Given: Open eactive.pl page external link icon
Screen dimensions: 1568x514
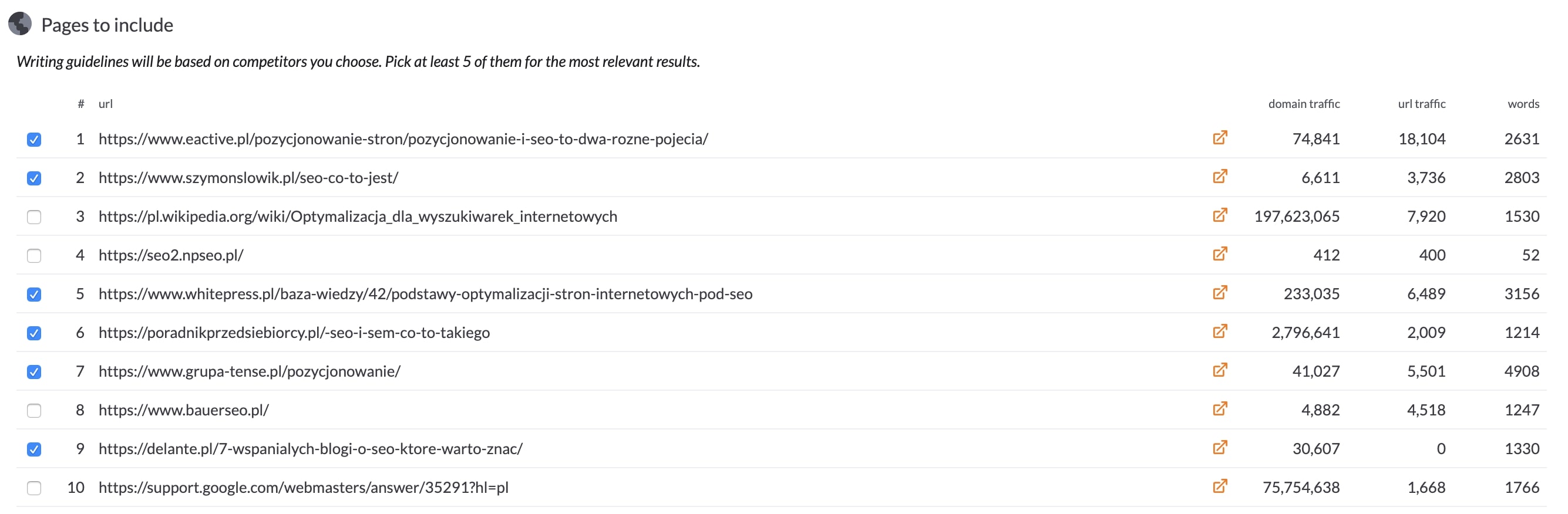Looking at the screenshot, I should coord(1220,137).
